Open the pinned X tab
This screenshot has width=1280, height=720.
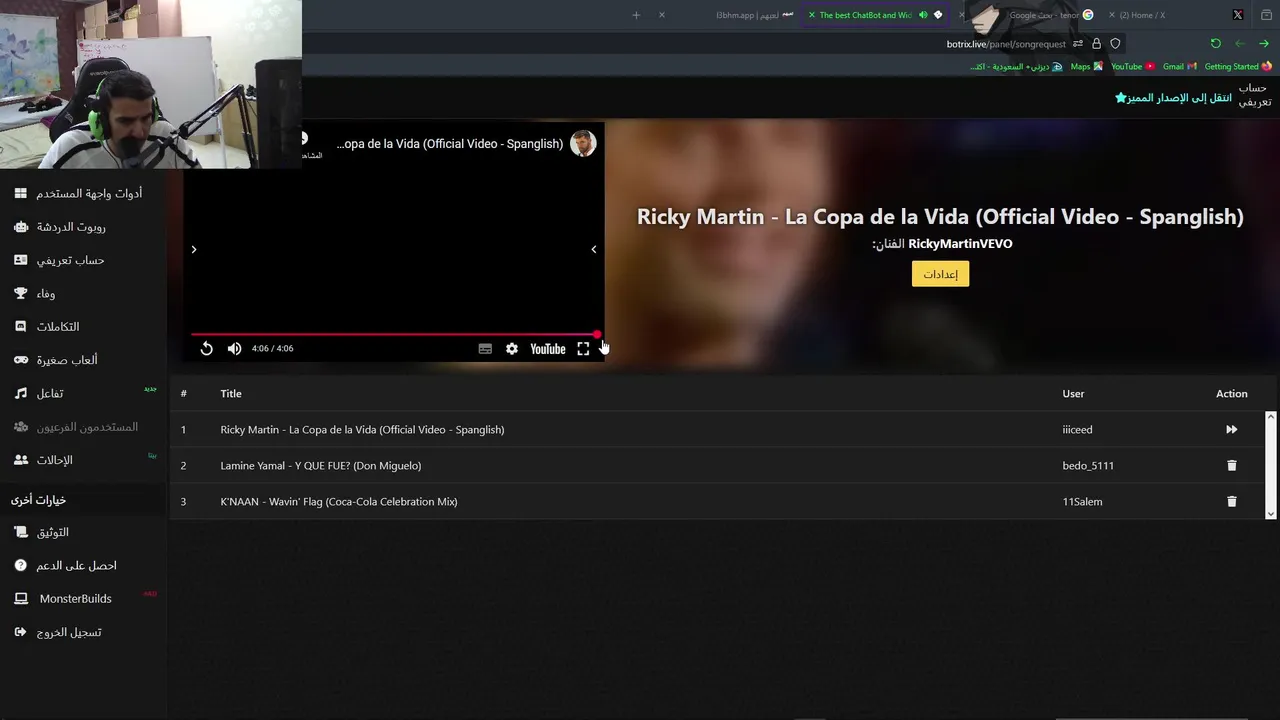[x=1238, y=15]
